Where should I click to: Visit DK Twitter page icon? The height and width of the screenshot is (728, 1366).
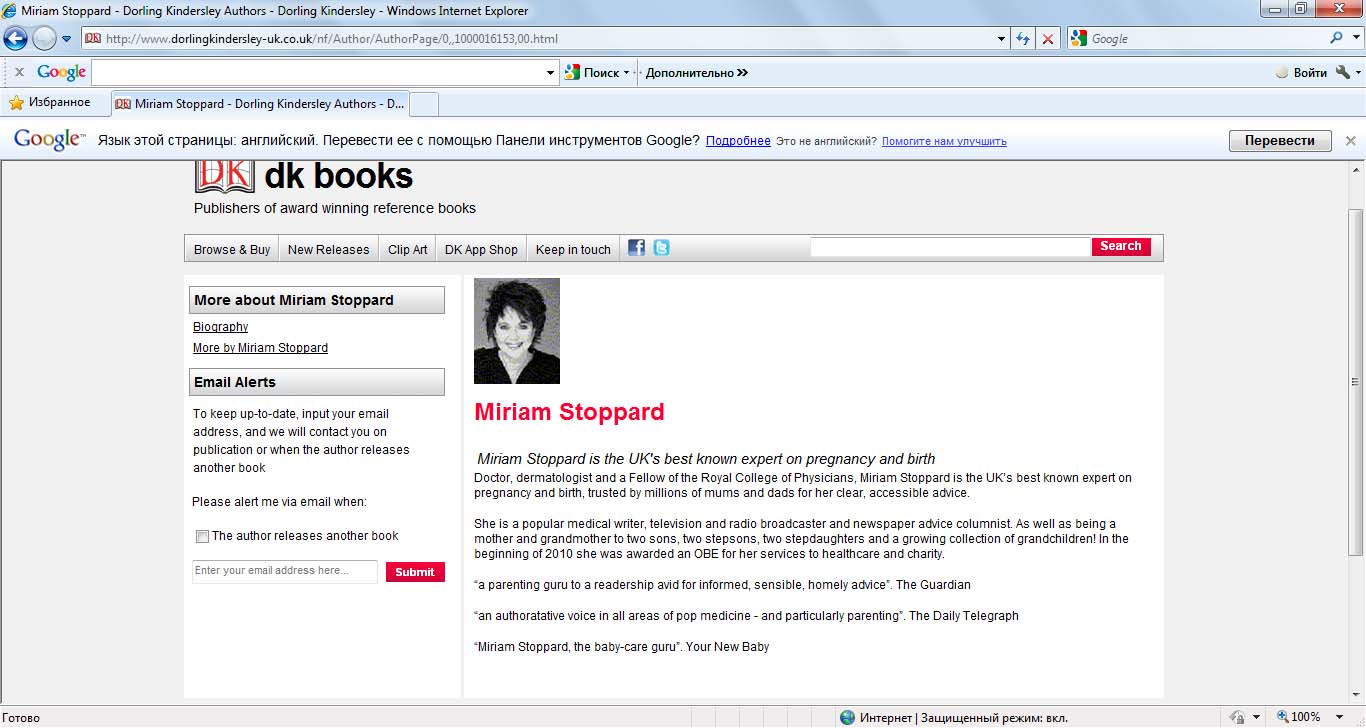tap(661, 248)
